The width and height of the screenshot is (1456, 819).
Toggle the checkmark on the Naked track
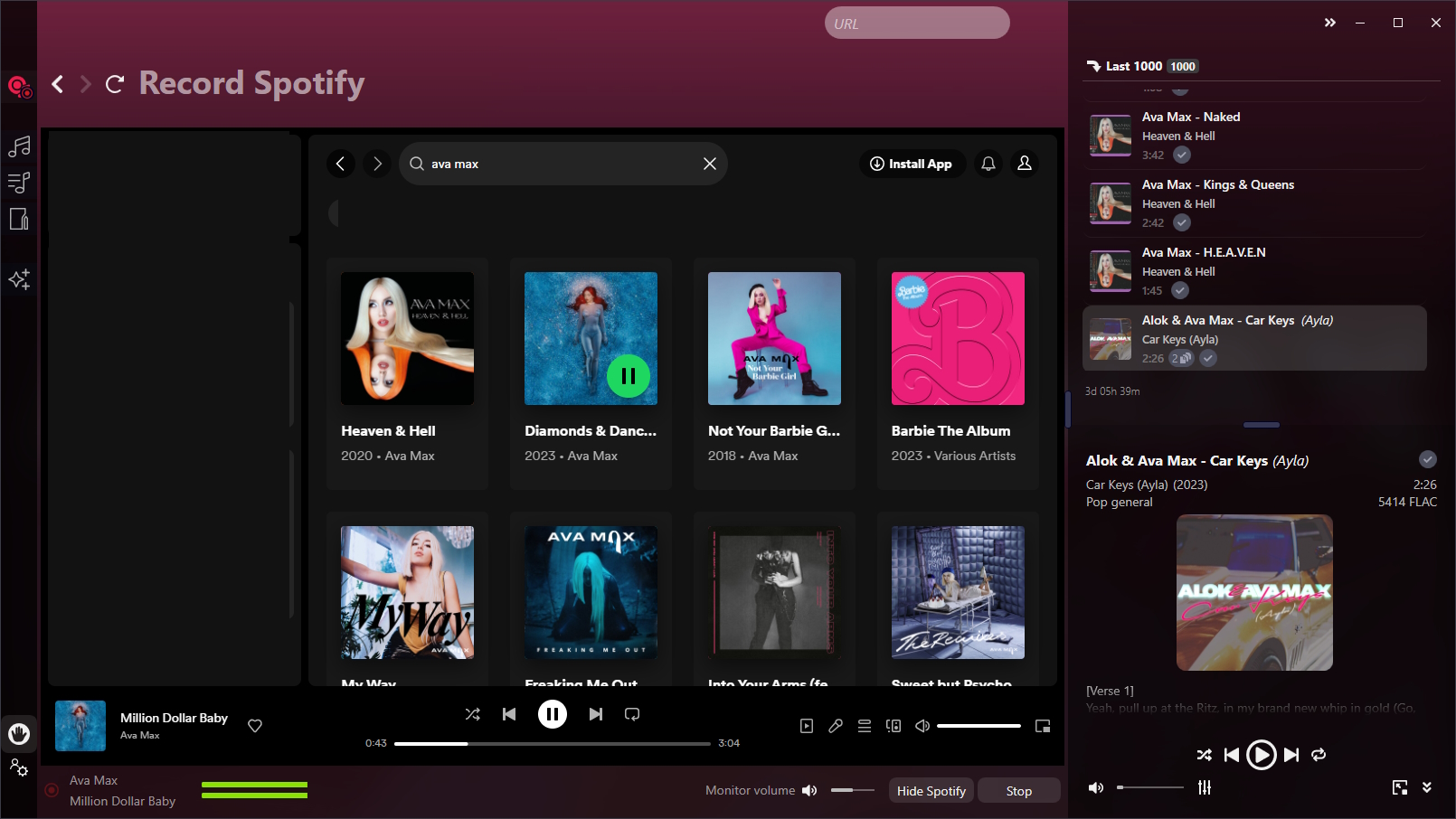(1182, 155)
